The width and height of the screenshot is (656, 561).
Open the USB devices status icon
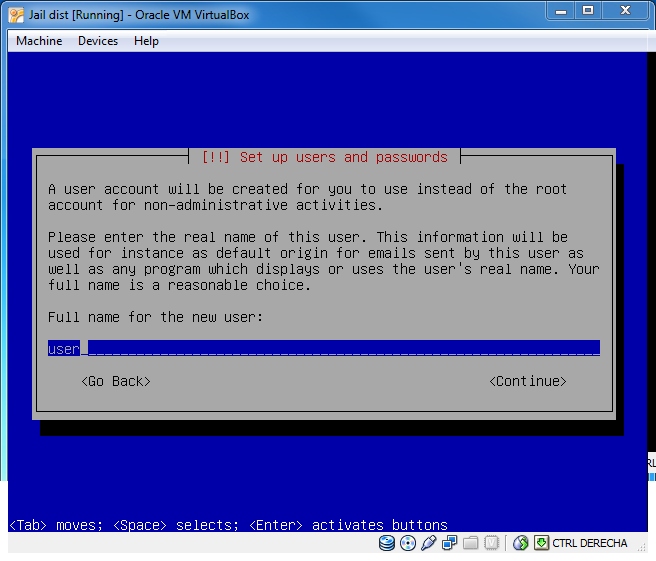pos(428,543)
